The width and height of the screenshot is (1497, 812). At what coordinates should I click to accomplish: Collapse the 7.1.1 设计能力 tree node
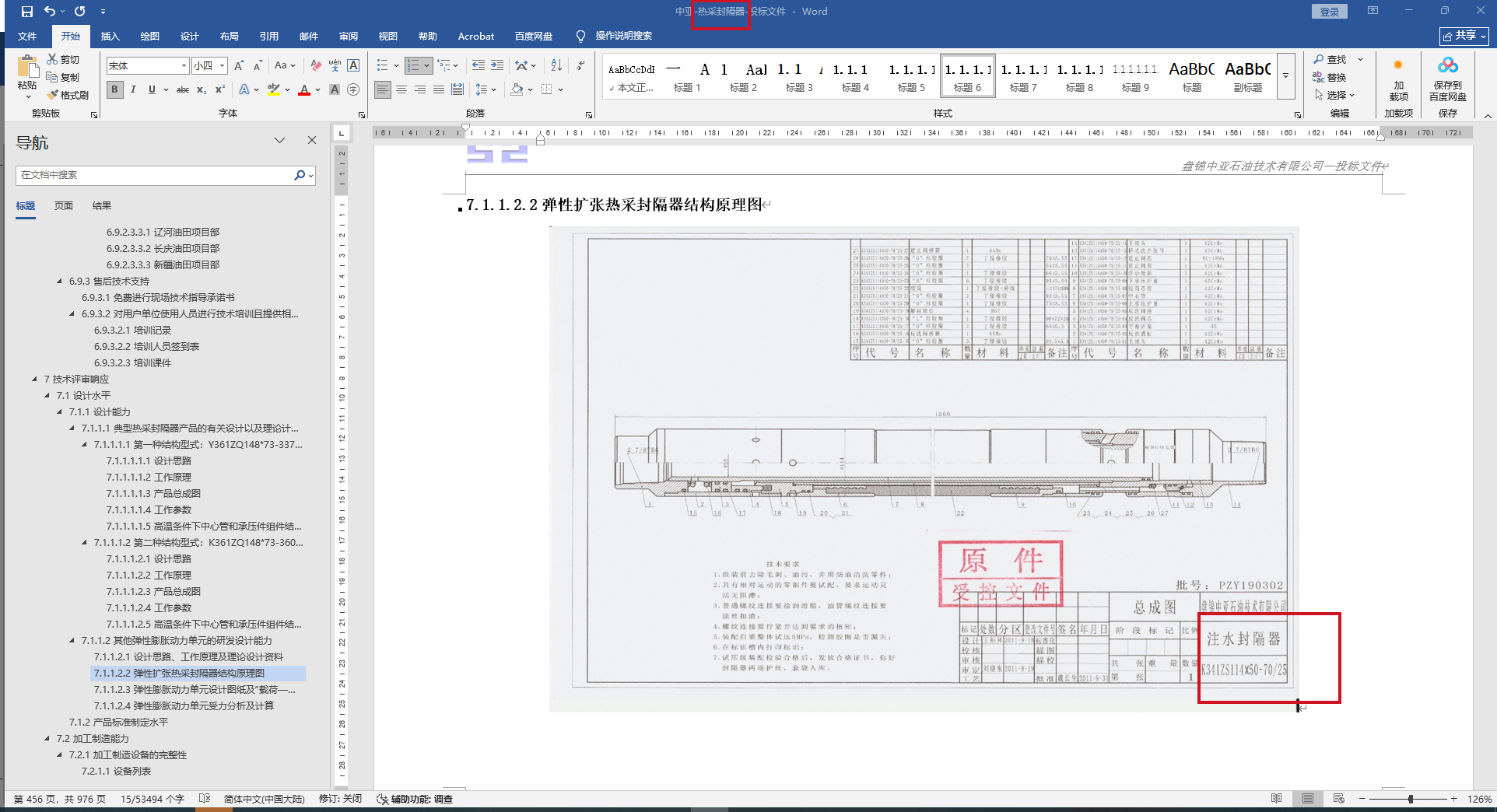[60, 412]
